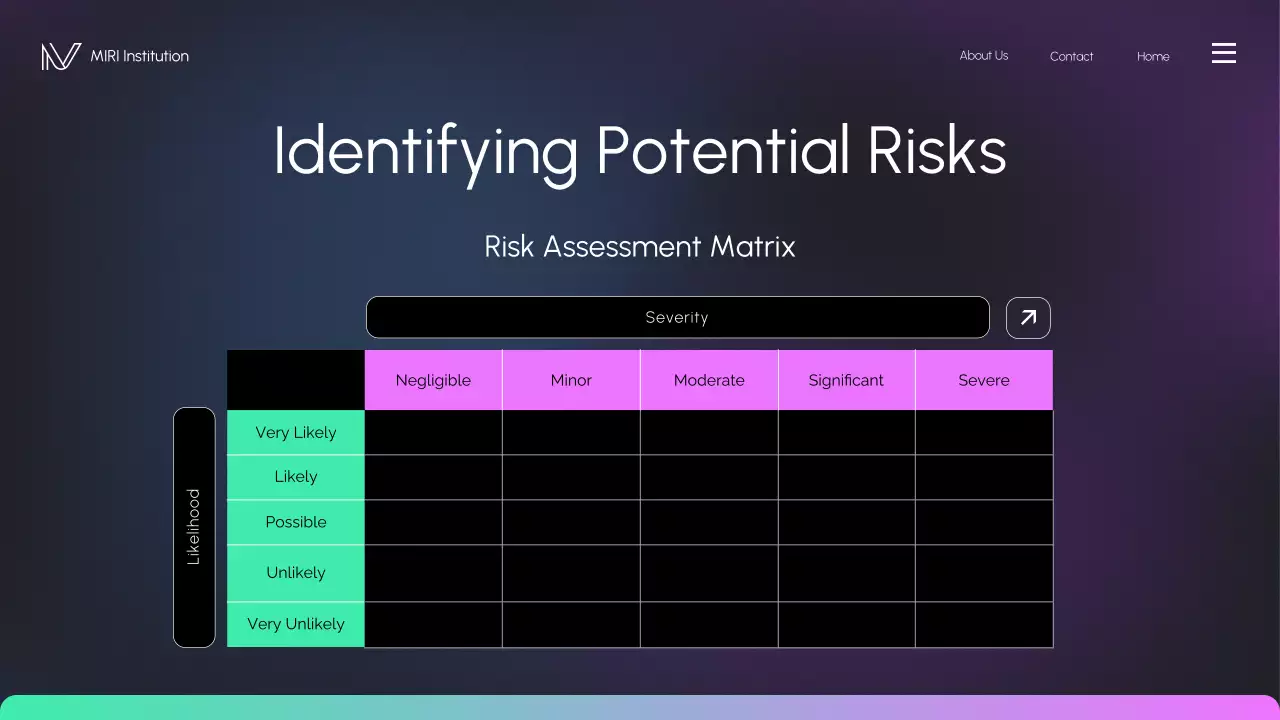Image resolution: width=1280 pixels, height=720 pixels.
Task: Select the Very Unlikely row label
Action: (295, 624)
